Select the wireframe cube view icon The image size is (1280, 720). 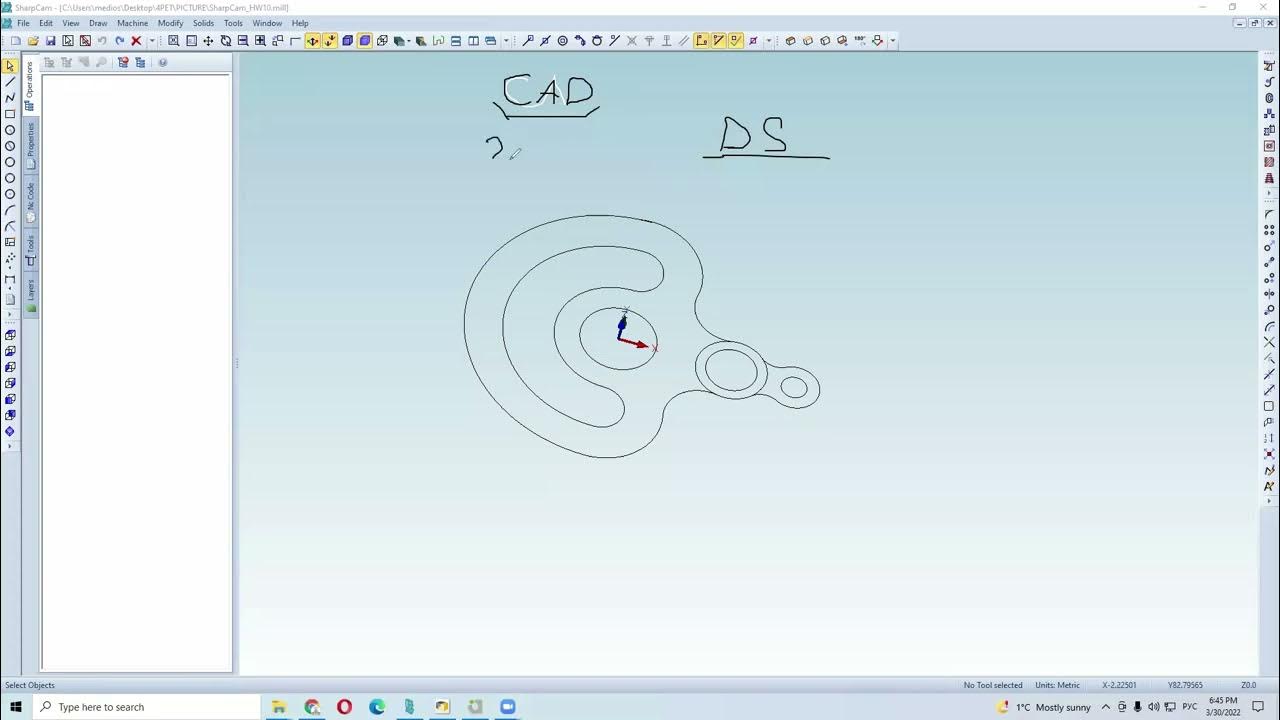382,41
